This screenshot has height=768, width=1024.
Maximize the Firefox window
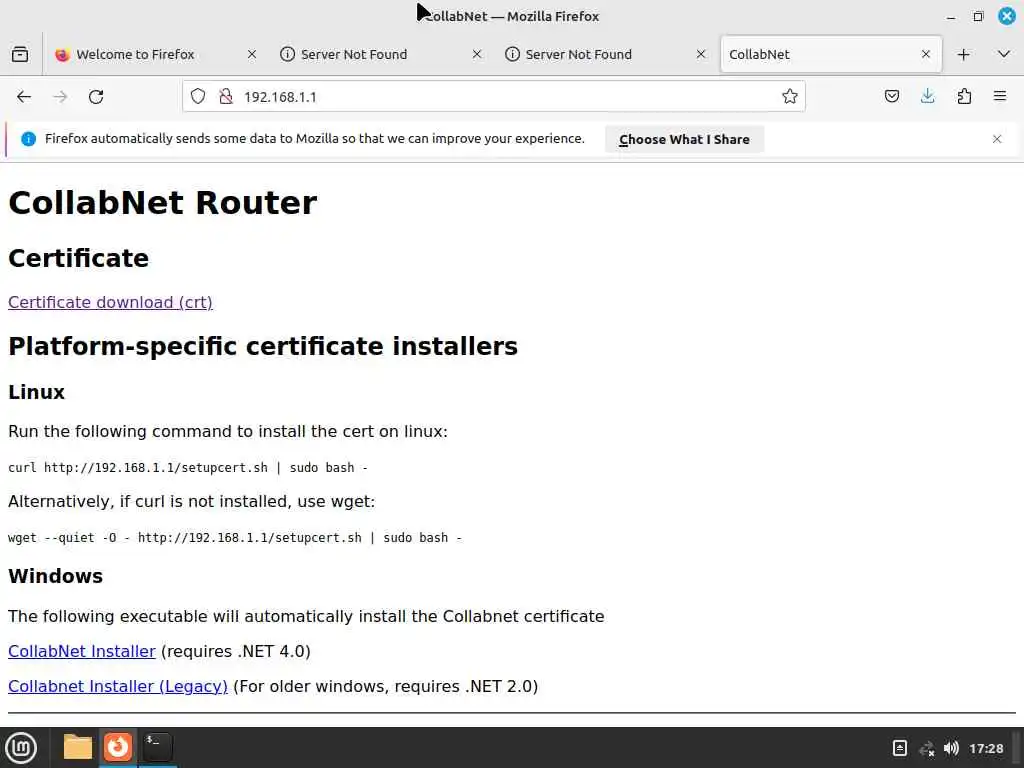tap(978, 16)
